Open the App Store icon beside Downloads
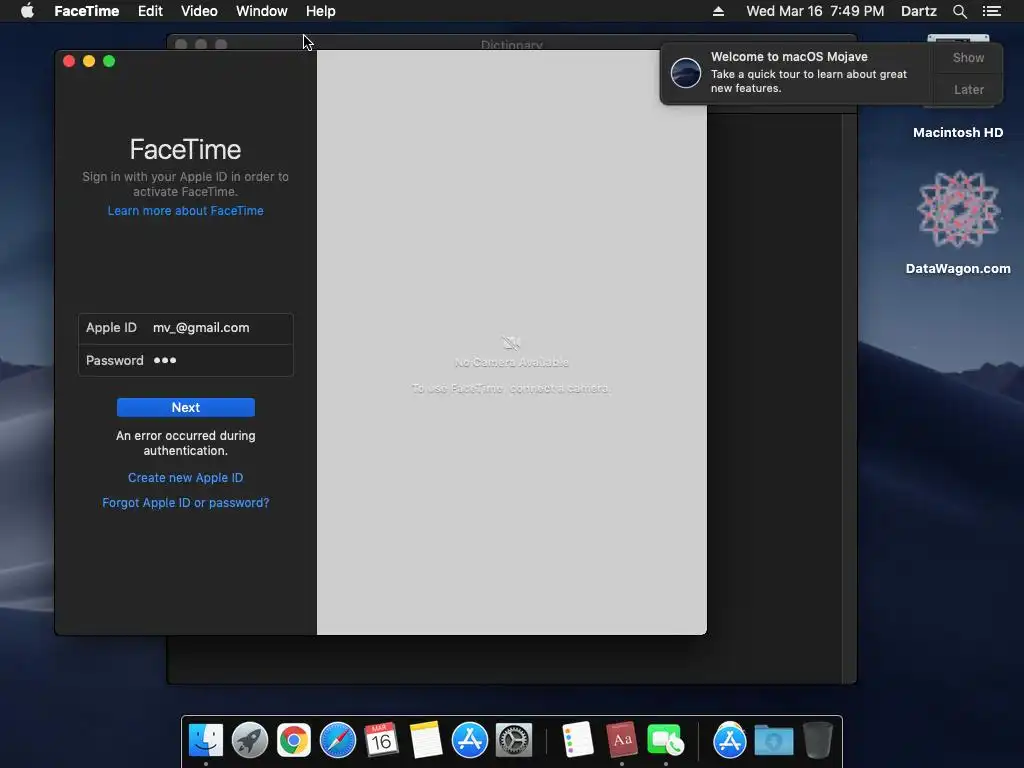1024x768 pixels. pos(729,741)
